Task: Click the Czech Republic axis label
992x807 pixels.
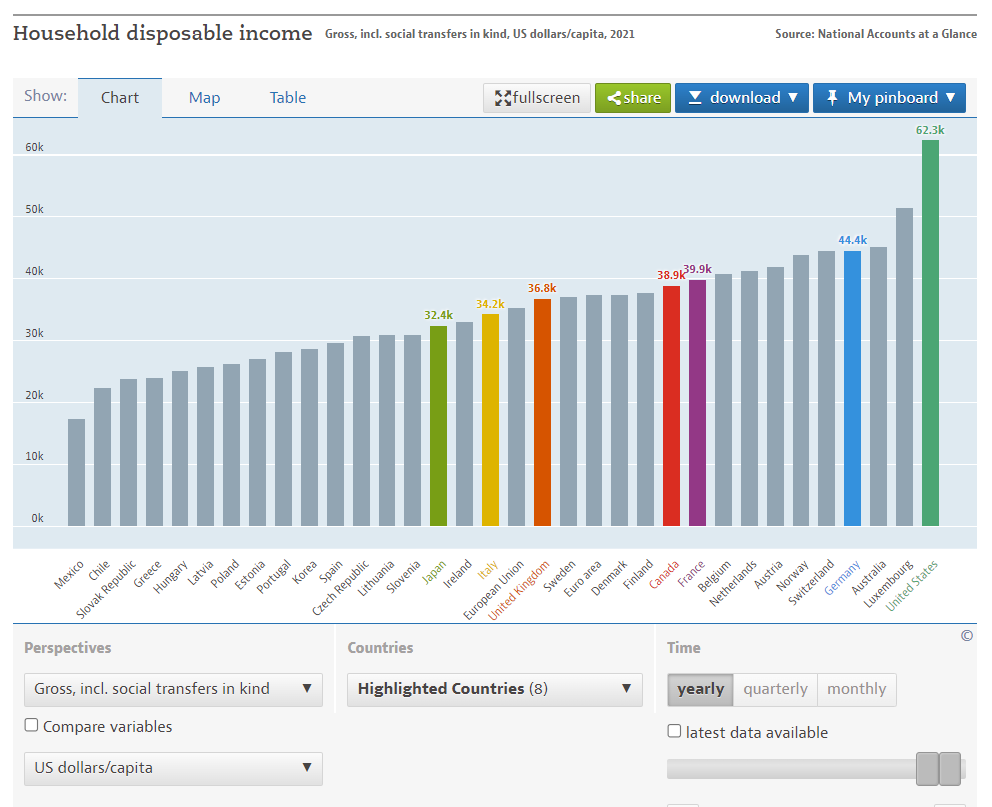Action: click(x=340, y=588)
